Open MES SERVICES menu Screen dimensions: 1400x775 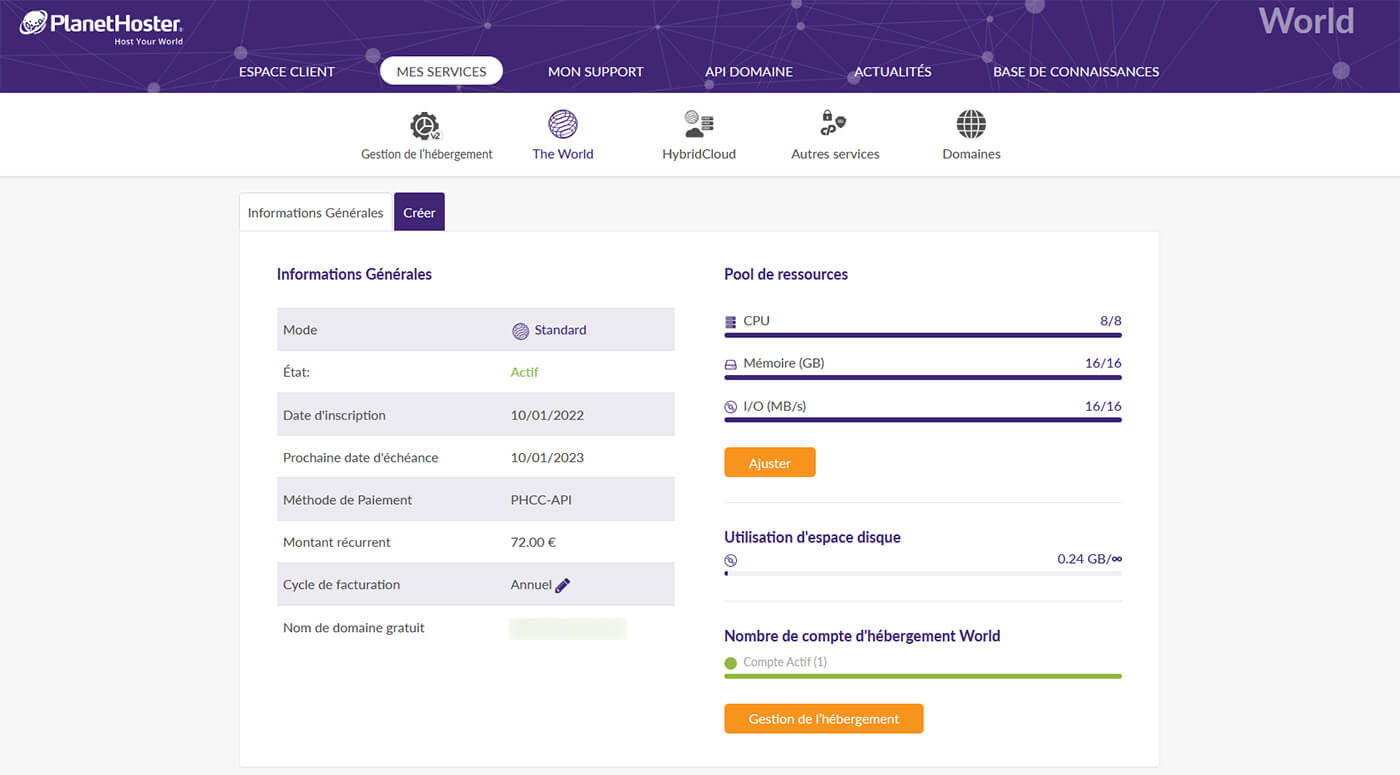(x=441, y=71)
